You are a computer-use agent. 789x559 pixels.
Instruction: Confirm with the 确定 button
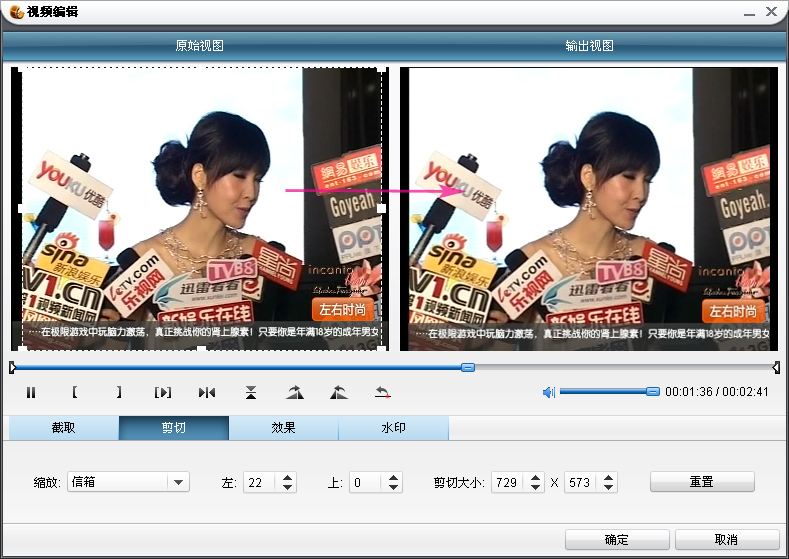[x=617, y=540]
